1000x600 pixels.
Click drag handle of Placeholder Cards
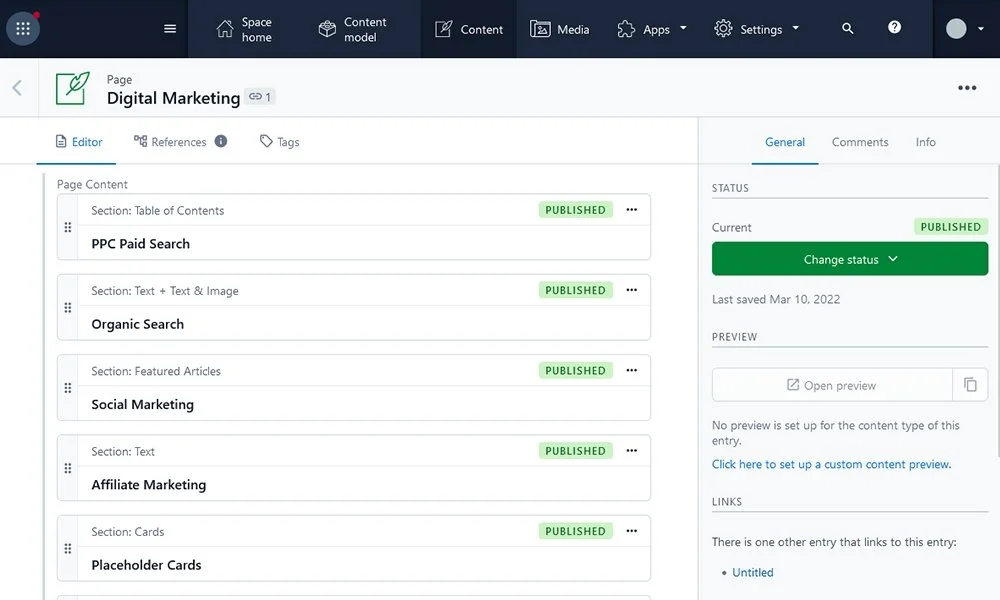coord(68,549)
